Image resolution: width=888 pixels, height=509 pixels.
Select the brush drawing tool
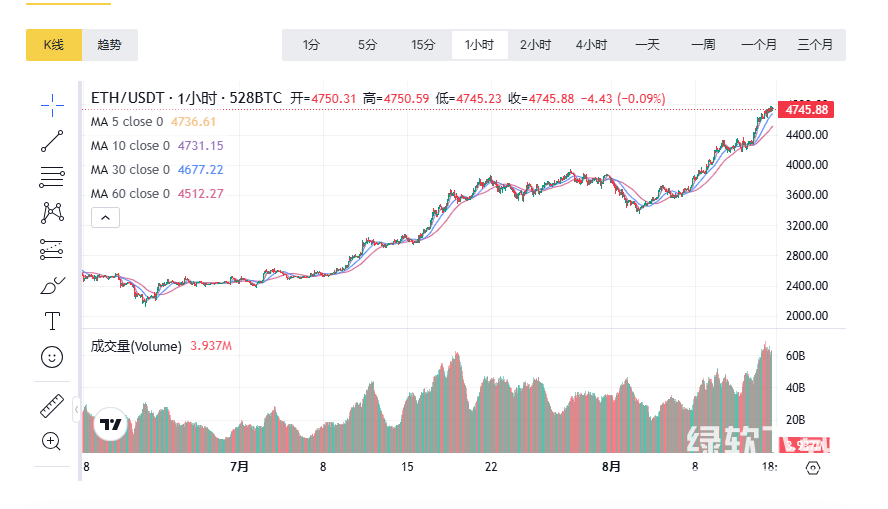(52, 286)
